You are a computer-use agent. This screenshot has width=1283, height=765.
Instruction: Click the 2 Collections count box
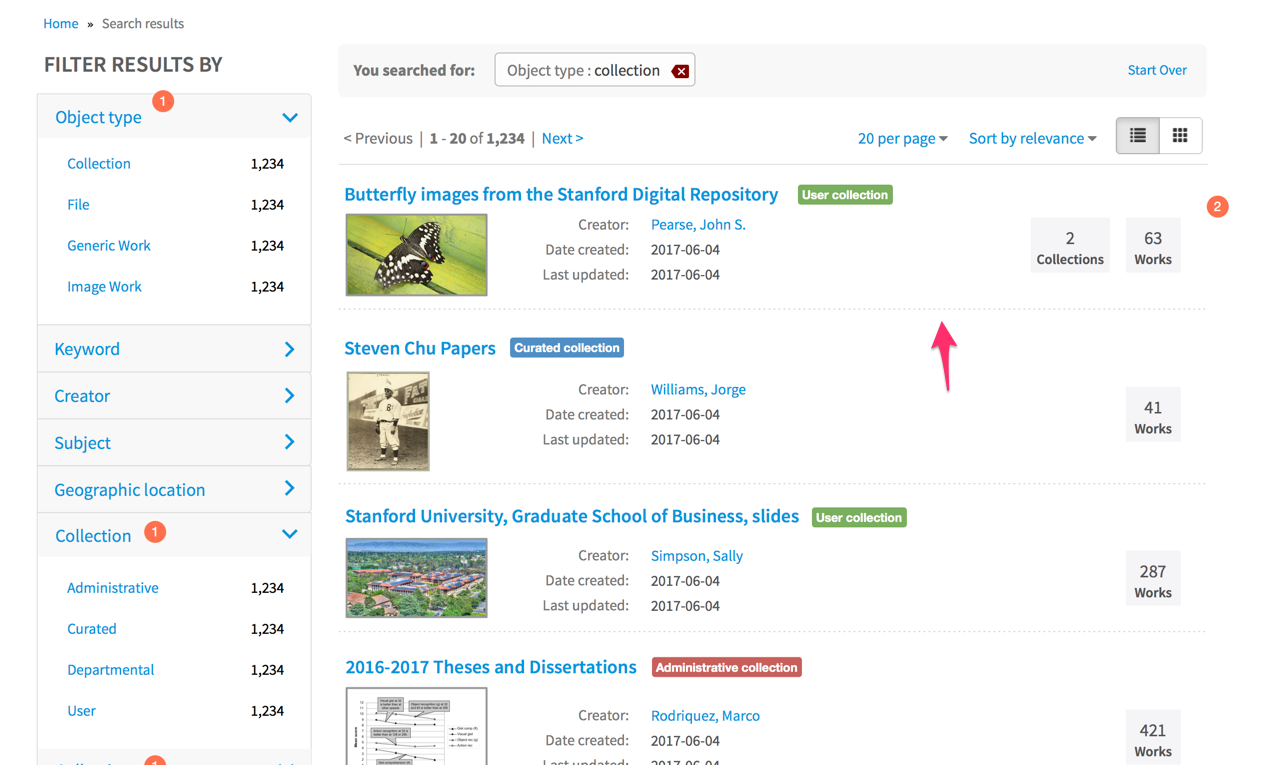click(x=1070, y=245)
